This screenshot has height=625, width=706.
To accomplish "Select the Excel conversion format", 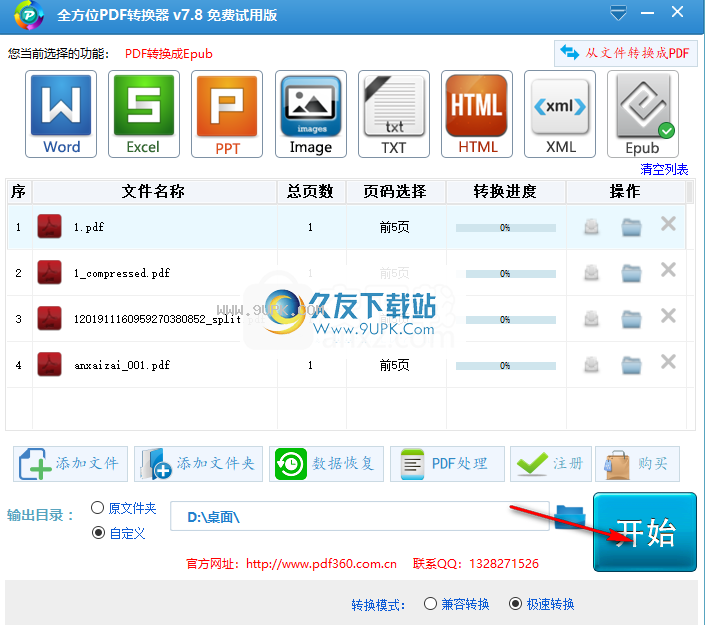I will 144,114.
